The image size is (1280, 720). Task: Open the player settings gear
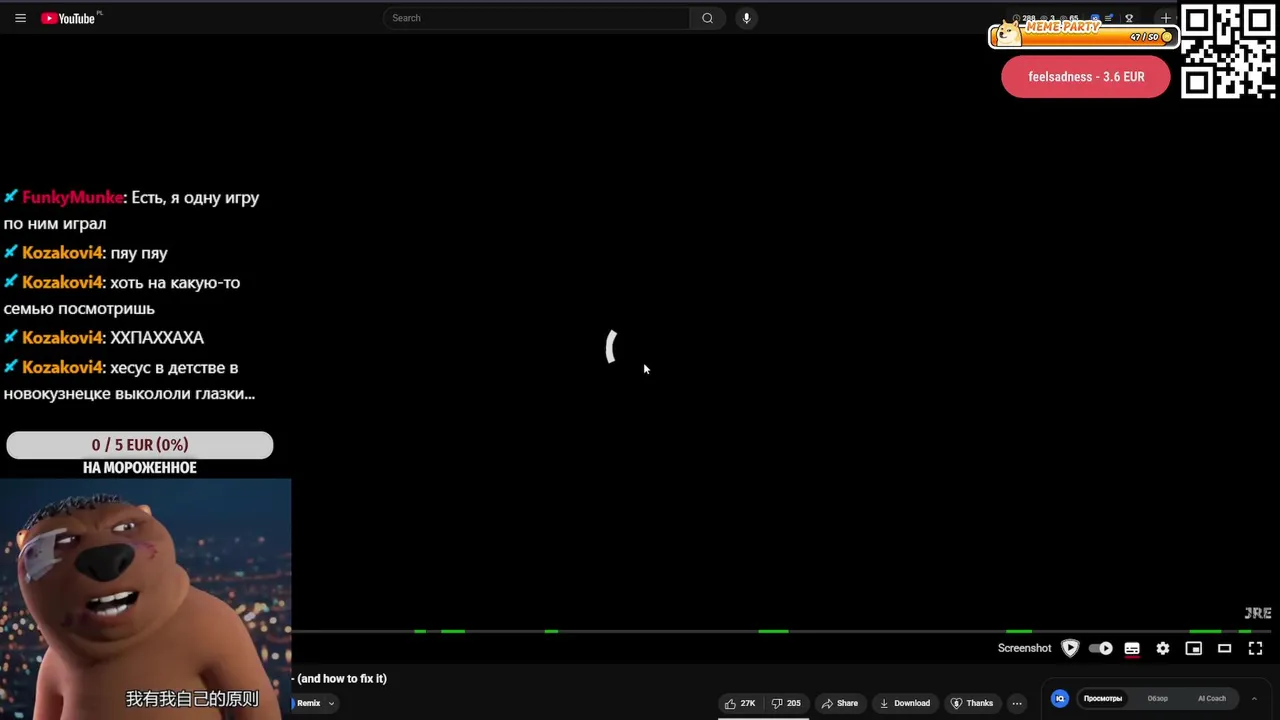pyautogui.click(x=1163, y=648)
